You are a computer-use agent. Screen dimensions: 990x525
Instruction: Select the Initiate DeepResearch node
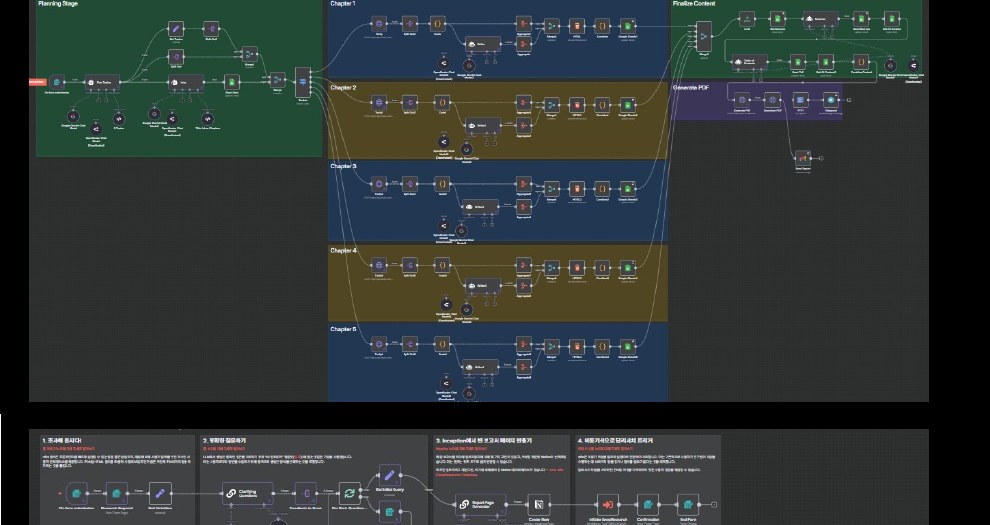pos(608,505)
